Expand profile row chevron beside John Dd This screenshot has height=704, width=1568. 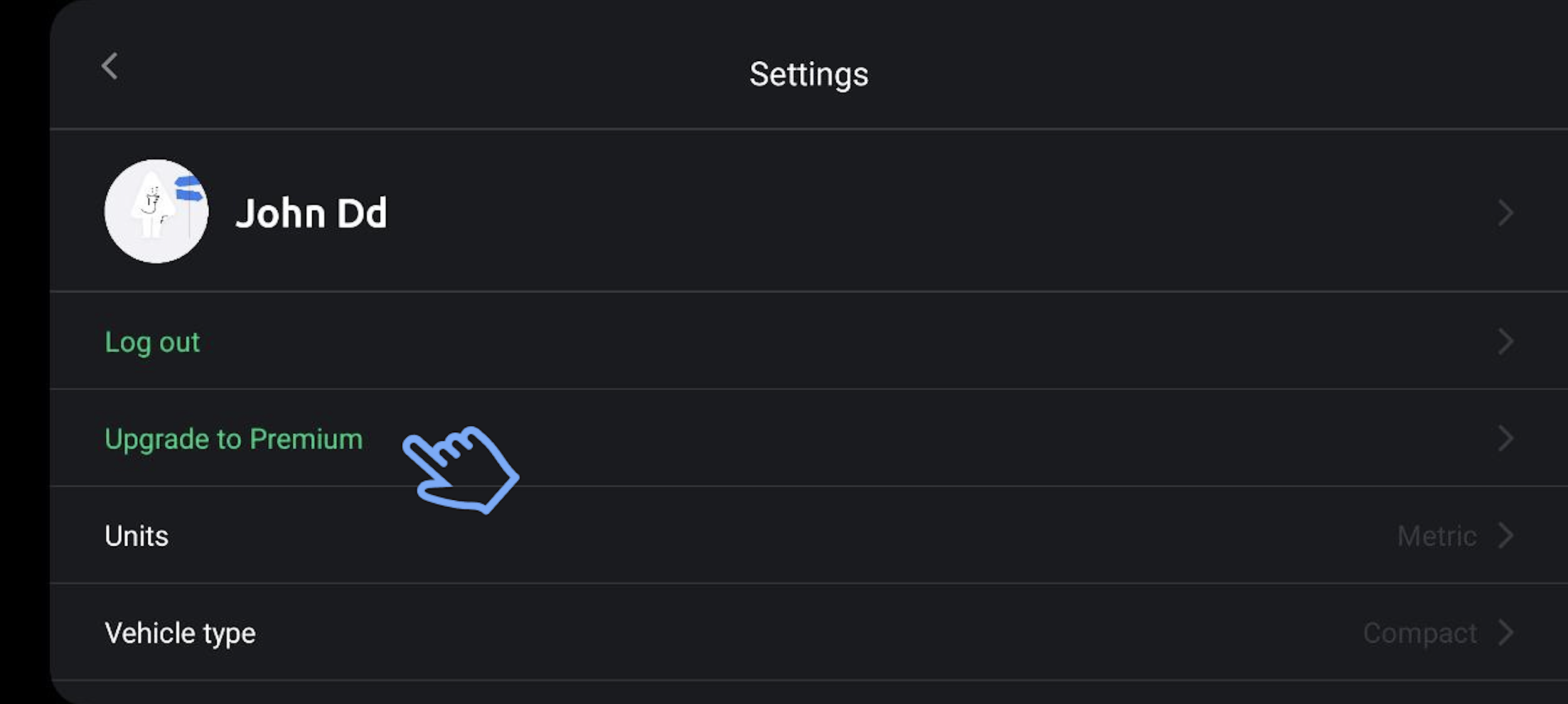(x=1505, y=213)
